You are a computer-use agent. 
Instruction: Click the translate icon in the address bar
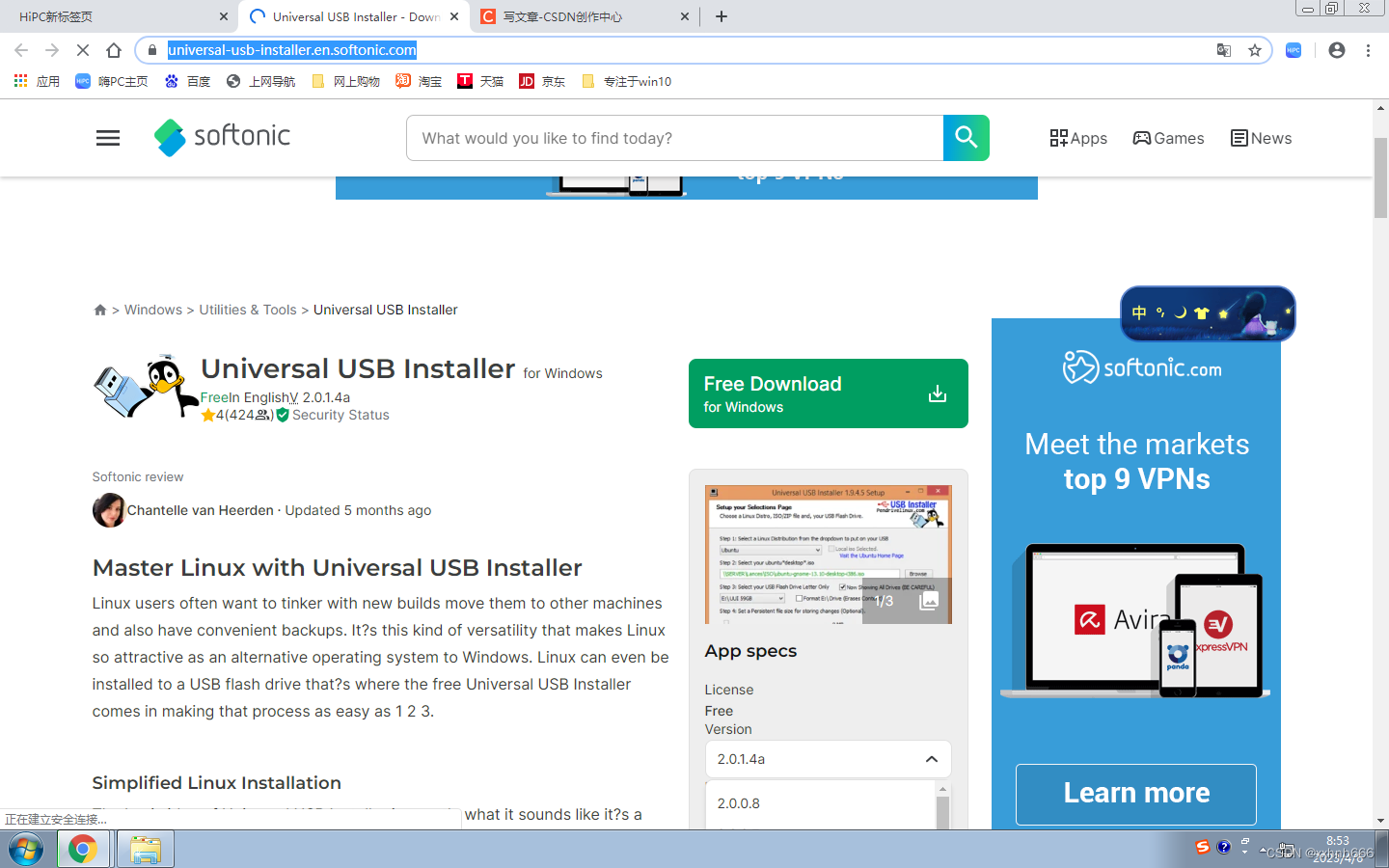tap(1224, 50)
